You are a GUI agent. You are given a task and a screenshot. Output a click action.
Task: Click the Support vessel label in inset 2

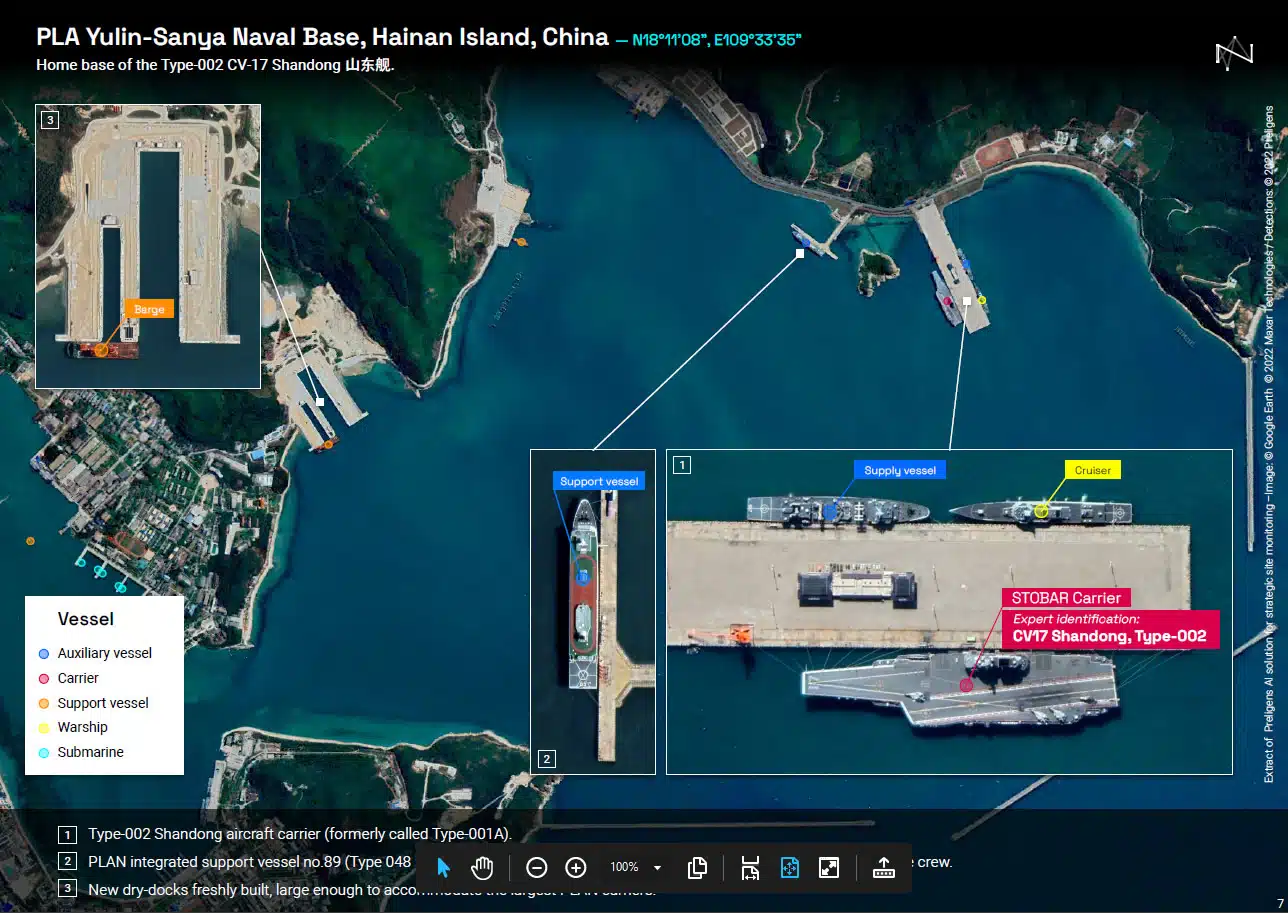(x=598, y=481)
